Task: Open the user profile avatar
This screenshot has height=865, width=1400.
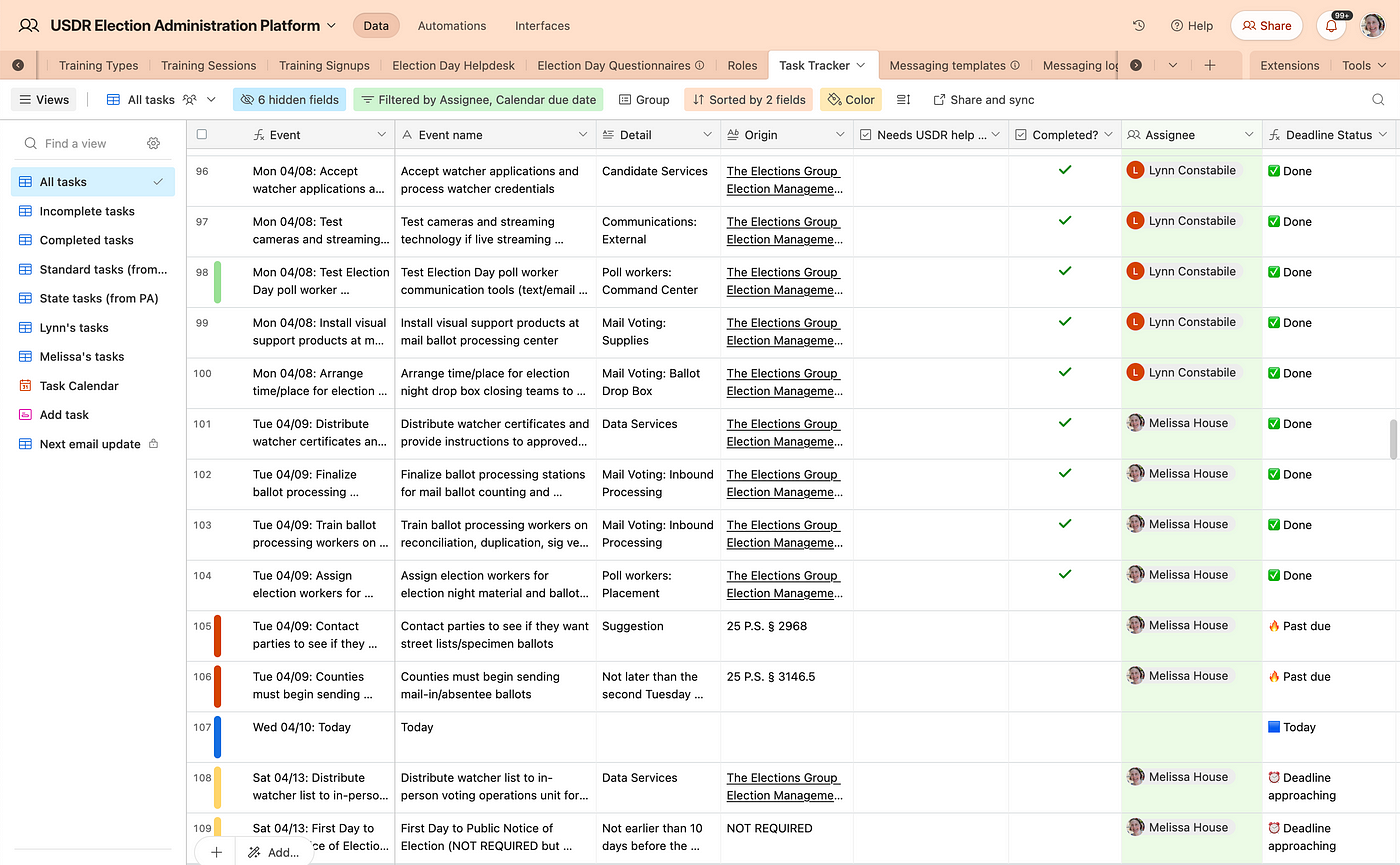Action: click(x=1373, y=26)
